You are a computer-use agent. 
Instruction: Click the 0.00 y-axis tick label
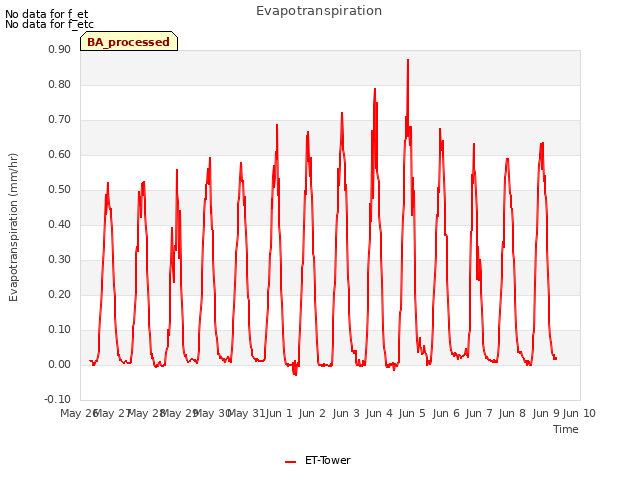60,364
